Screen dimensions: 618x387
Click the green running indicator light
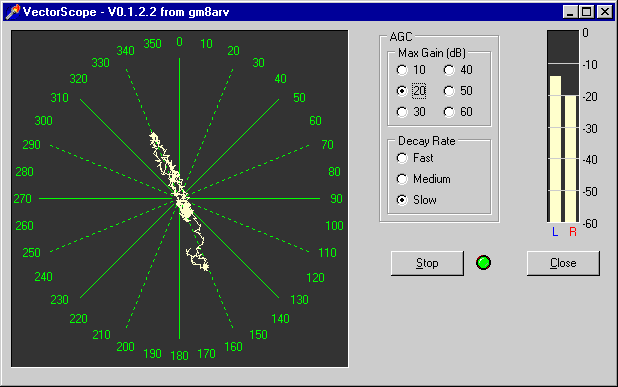(x=483, y=262)
